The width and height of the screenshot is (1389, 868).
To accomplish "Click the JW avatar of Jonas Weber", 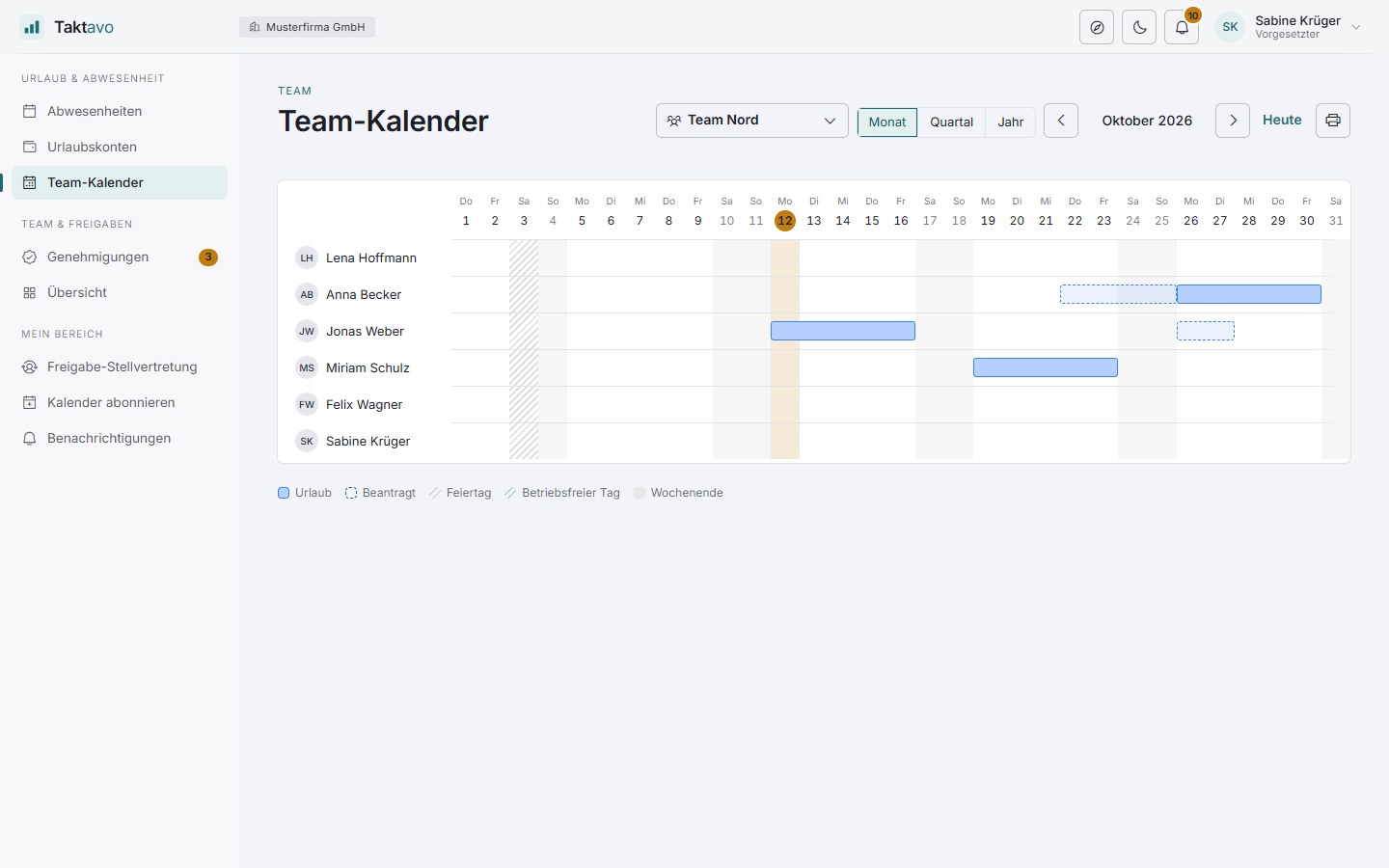I will pyautogui.click(x=307, y=331).
